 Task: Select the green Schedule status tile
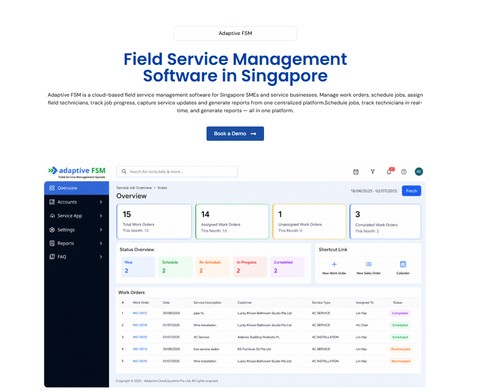(x=175, y=267)
